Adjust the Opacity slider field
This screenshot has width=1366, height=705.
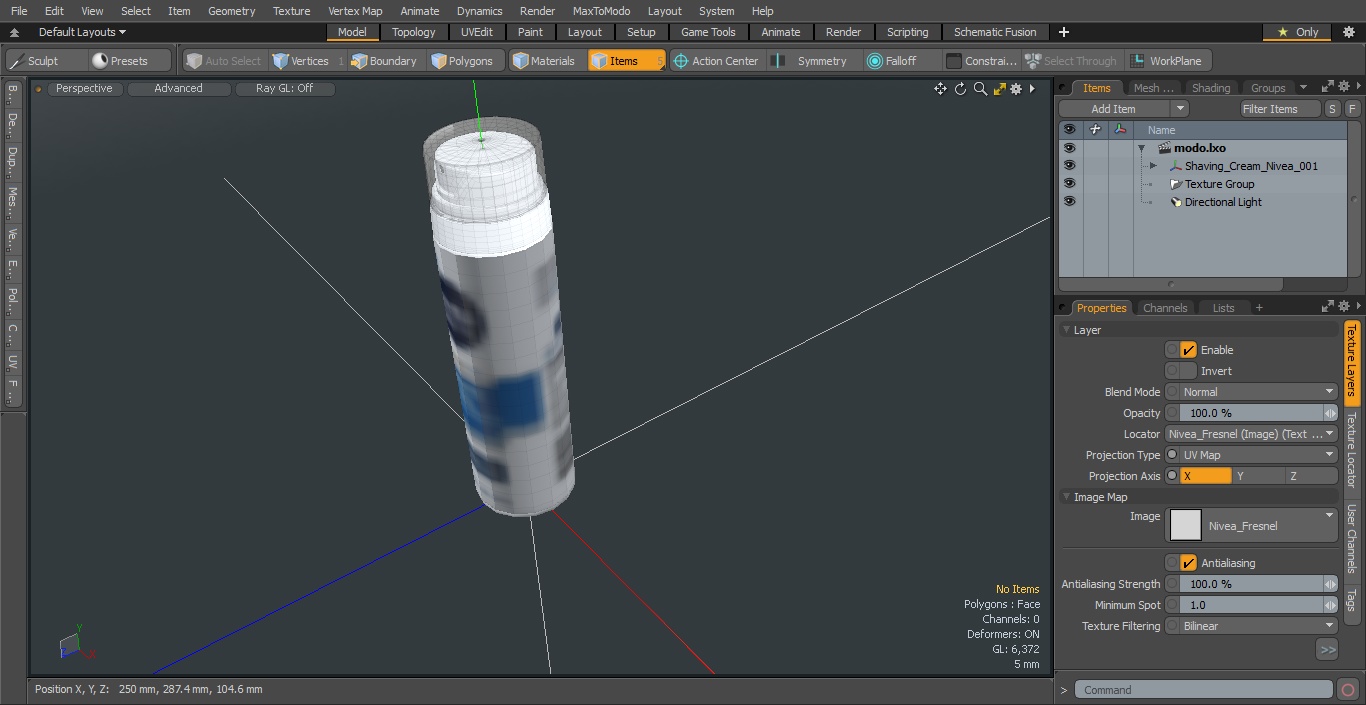pos(1251,413)
